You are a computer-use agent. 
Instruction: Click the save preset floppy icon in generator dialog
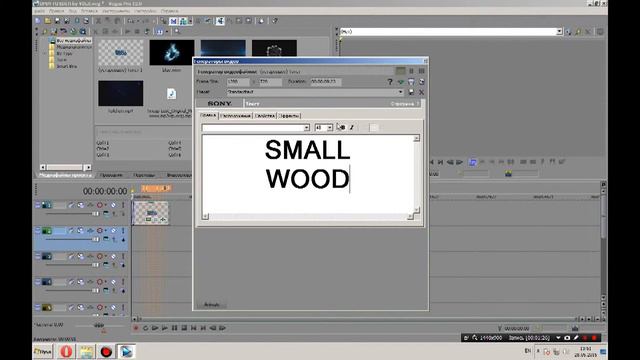coord(411,92)
